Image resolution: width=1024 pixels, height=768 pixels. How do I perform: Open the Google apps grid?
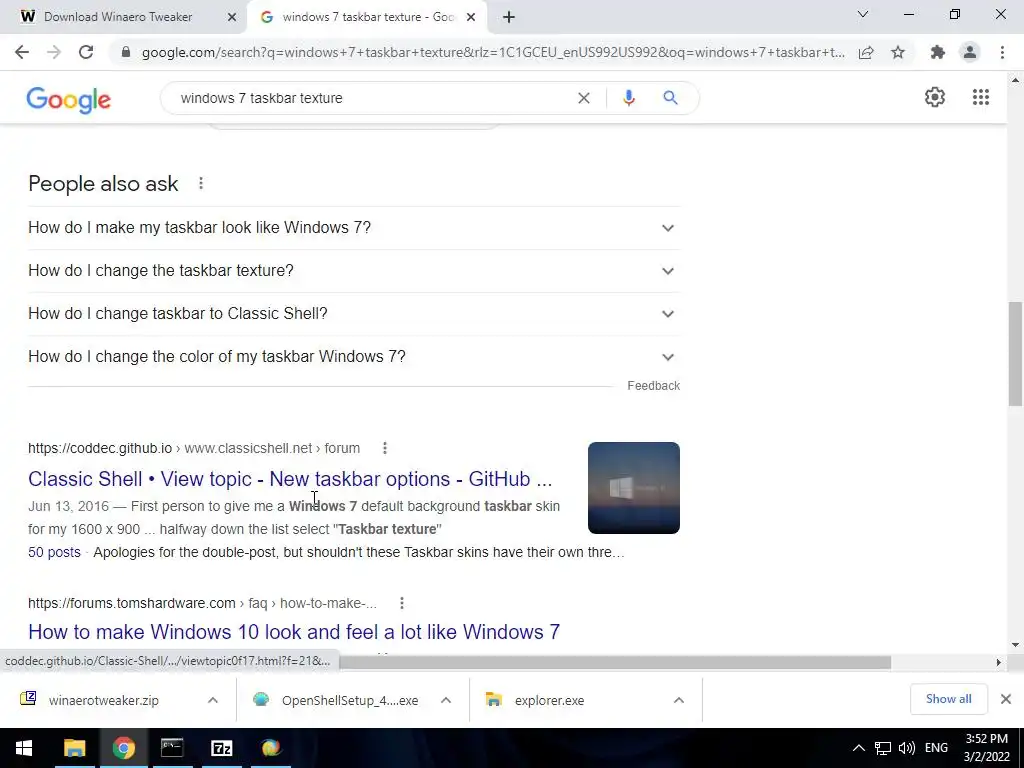(x=980, y=97)
